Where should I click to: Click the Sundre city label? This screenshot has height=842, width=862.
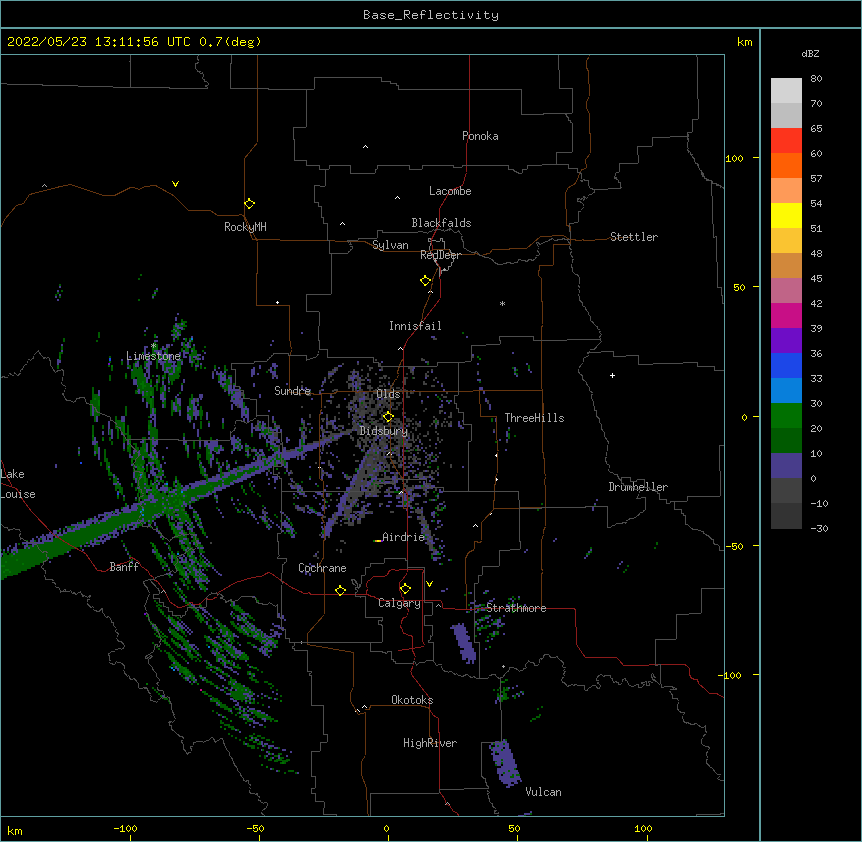pos(292,391)
